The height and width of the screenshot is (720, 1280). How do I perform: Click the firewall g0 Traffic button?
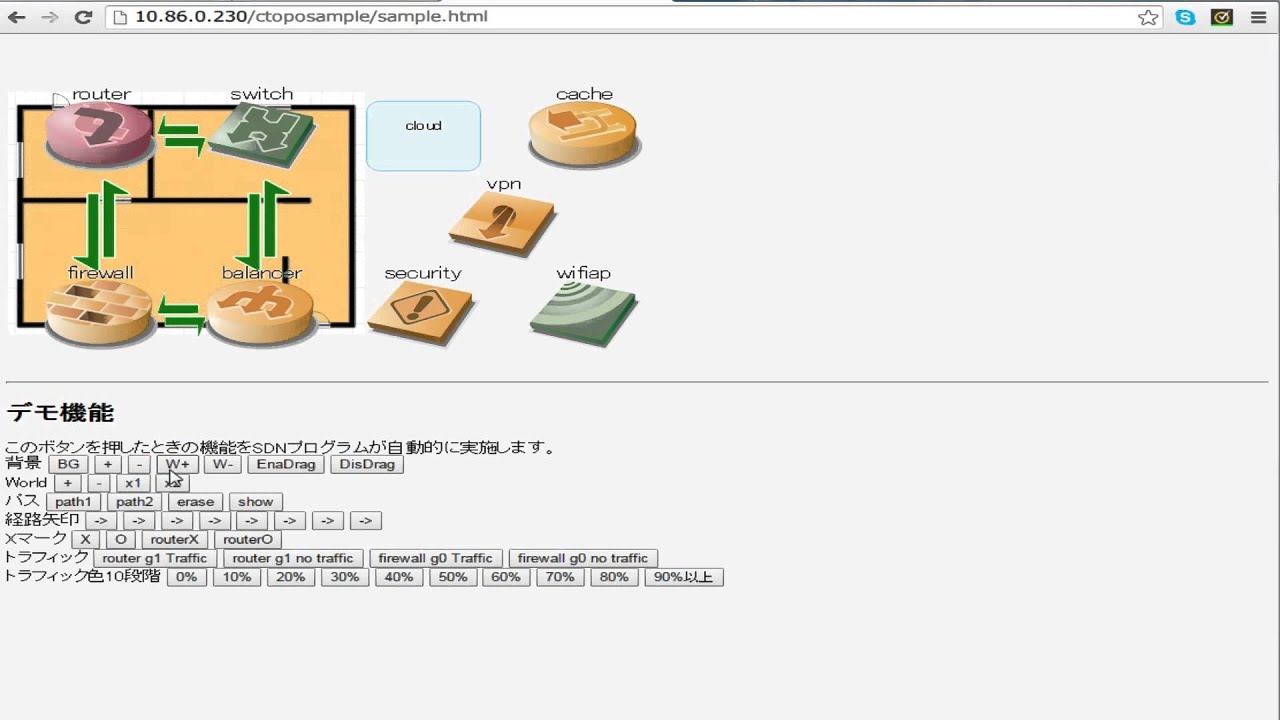pyautogui.click(x=435, y=559)
